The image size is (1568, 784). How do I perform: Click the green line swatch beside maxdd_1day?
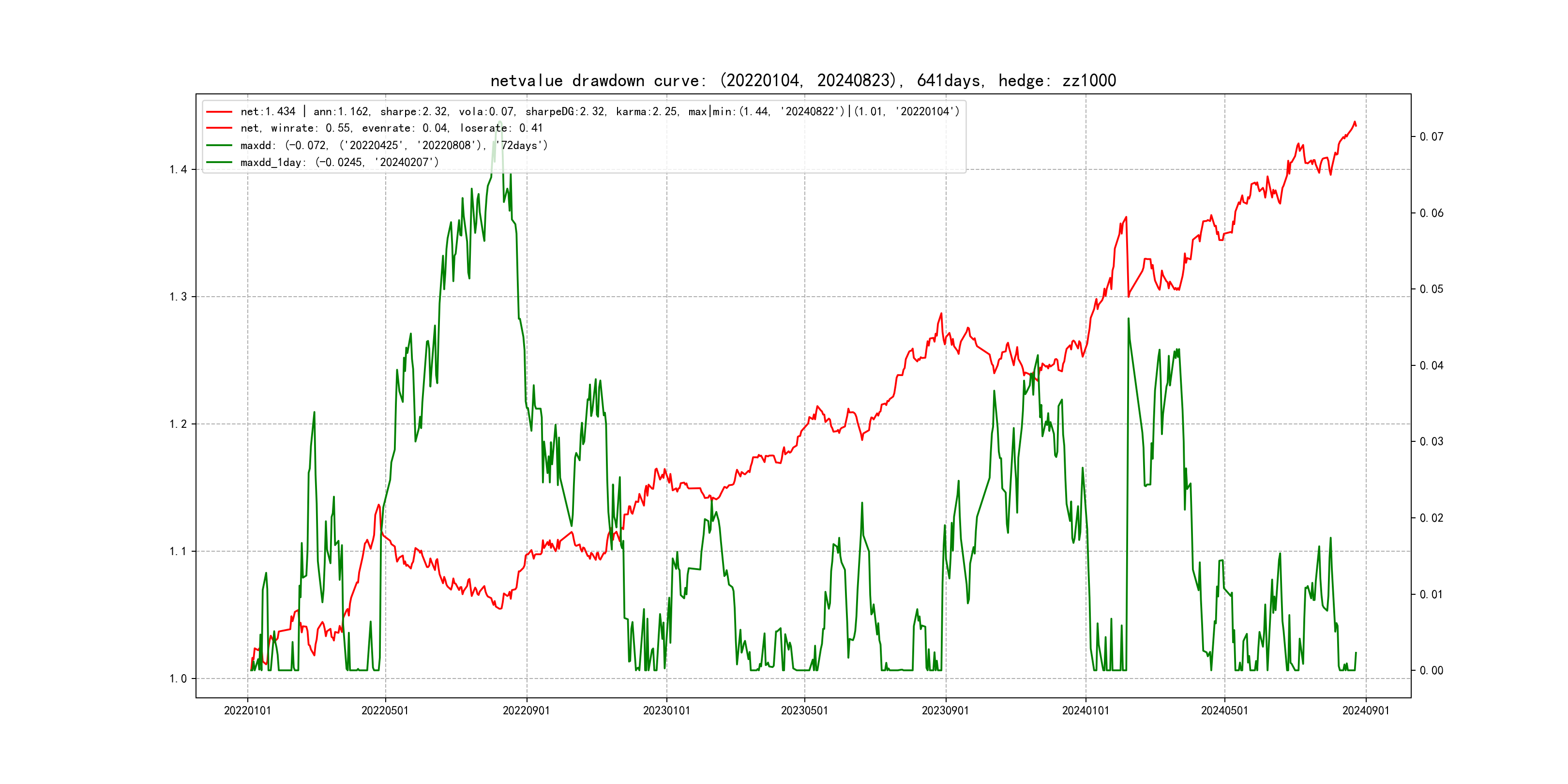[219, 162]
